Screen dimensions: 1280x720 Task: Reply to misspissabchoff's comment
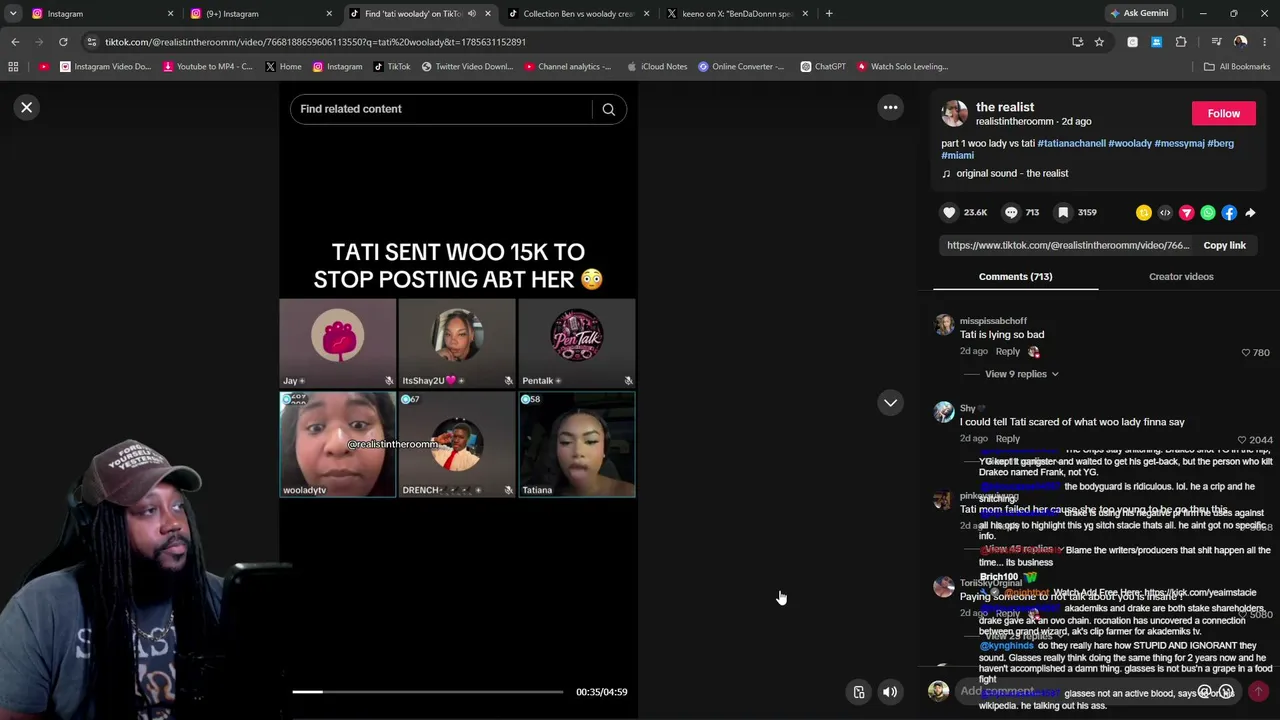click(1008, 352)
